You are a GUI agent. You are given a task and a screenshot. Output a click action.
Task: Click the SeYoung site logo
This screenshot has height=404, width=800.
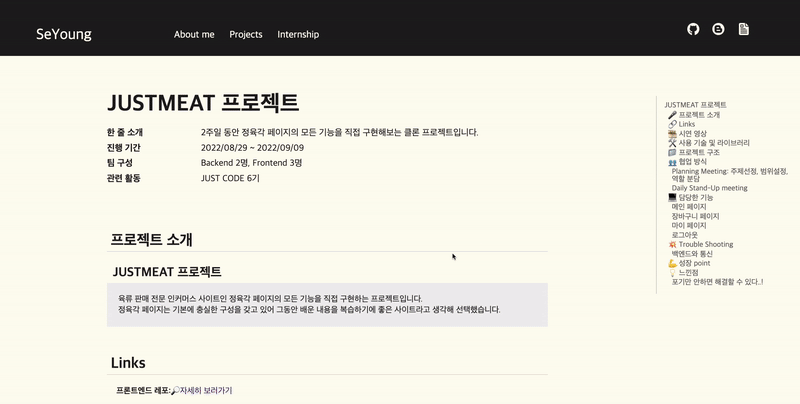[64, 34]
